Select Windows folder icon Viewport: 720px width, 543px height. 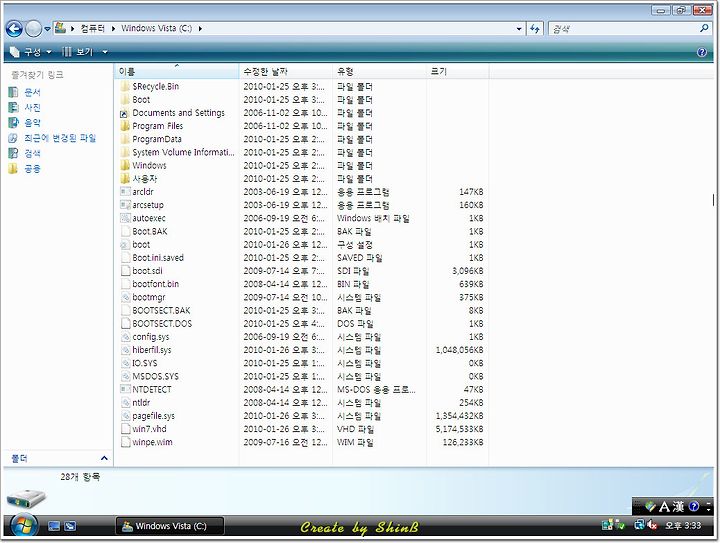click(x=125, y=165)
